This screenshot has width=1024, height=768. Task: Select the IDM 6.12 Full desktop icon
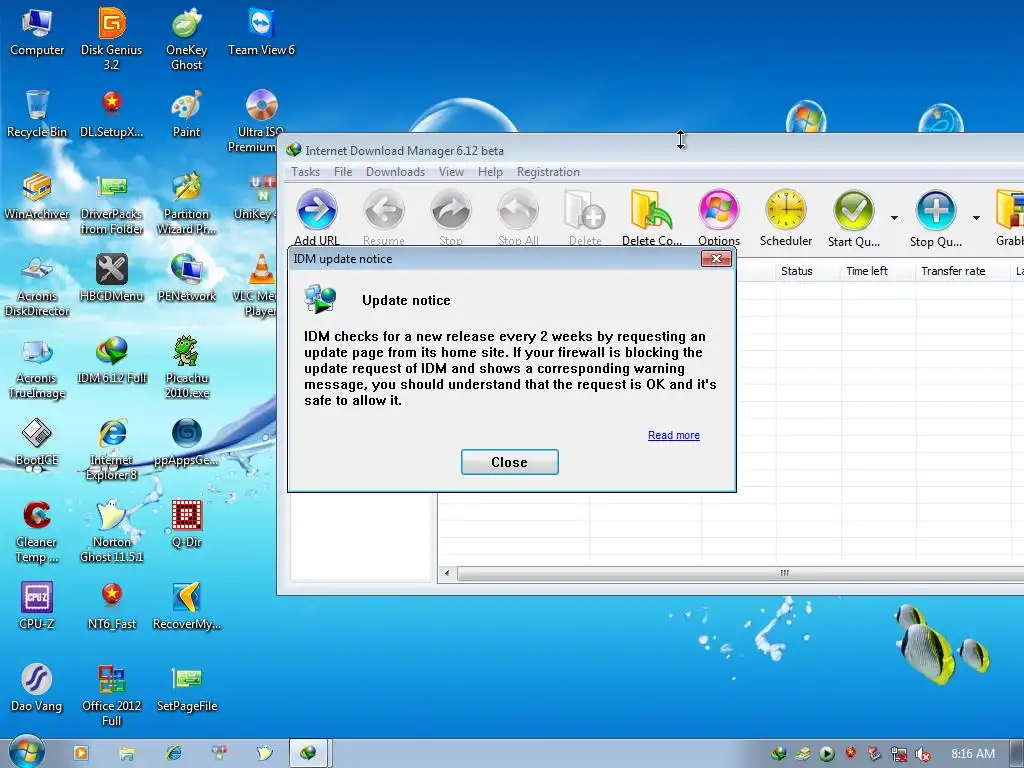(112, 359)
